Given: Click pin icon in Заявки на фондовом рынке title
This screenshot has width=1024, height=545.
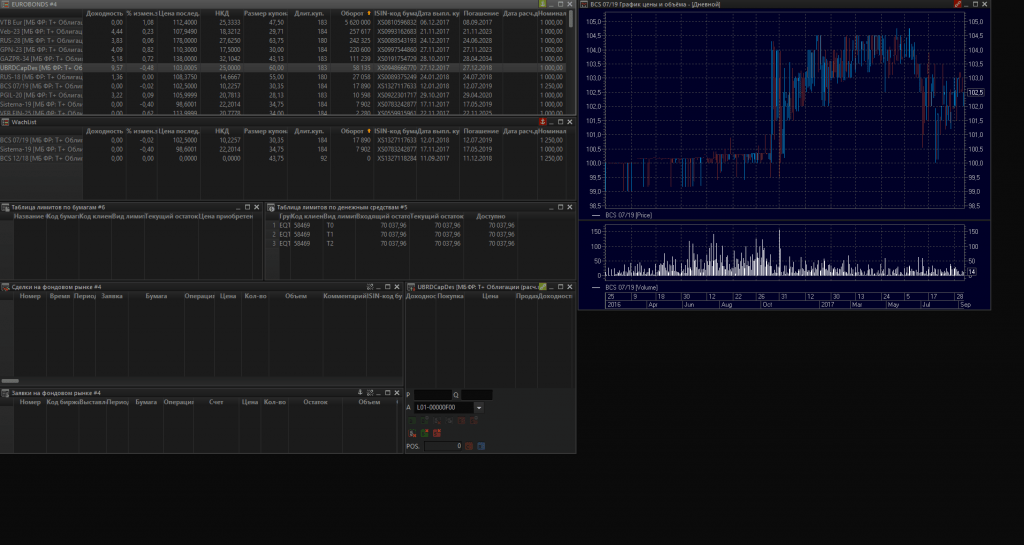Looking at the screenshot, I should click(360, 393).
